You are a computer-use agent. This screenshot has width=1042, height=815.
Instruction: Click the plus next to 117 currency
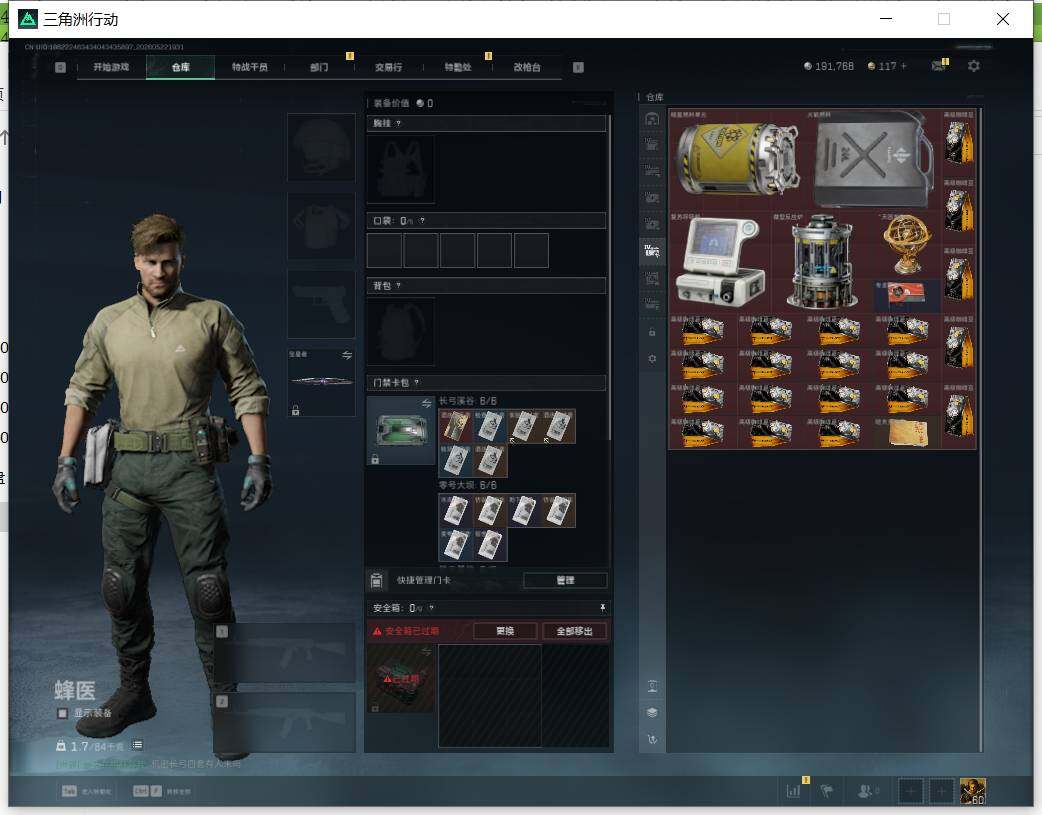click(x=903, y=66)
